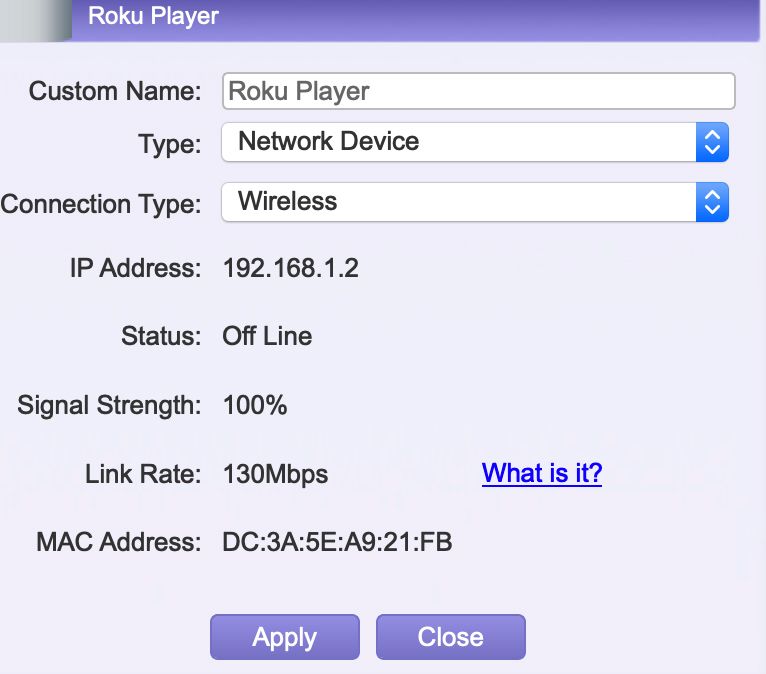Click the Link Rate label
Viewport: 766px width, 674px height.
pyautogui.click(x=143, y=473)
